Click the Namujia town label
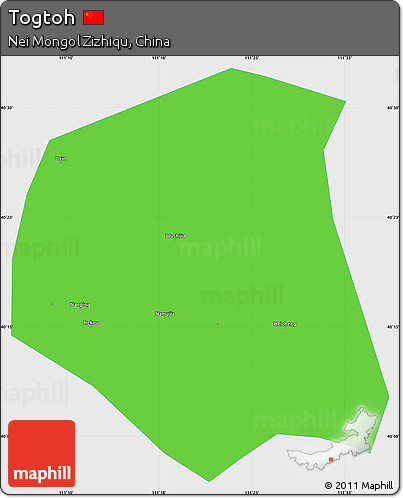 pyautogui.click(x=165, y=313)
